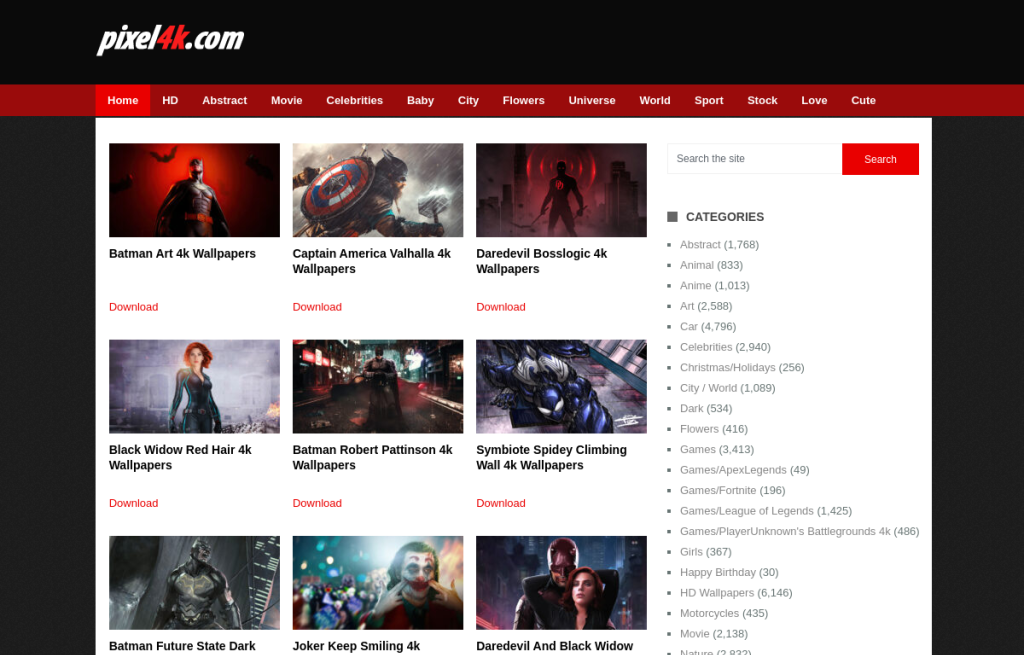Open the Captain America Valhalla thumbnail
1024x655 pixels.
(377, 190)
